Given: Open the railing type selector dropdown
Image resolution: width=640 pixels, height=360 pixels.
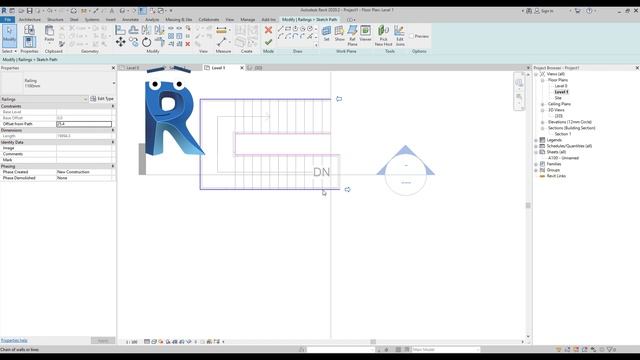Looking at the screenshot, I should [113, 83].
